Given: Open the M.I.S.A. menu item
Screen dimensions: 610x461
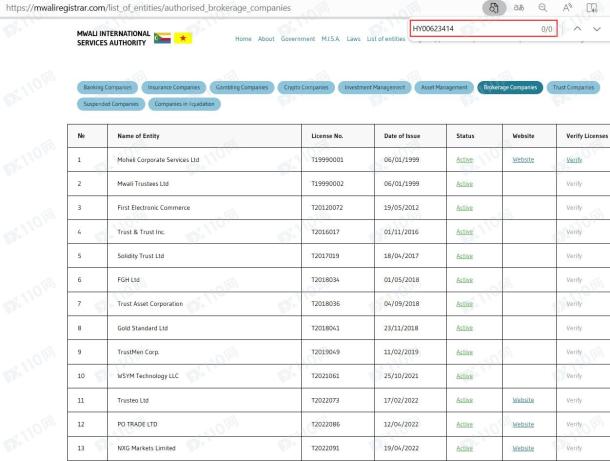Looking at the screenshot, I should pyautogui.click(x=330, y=39).
